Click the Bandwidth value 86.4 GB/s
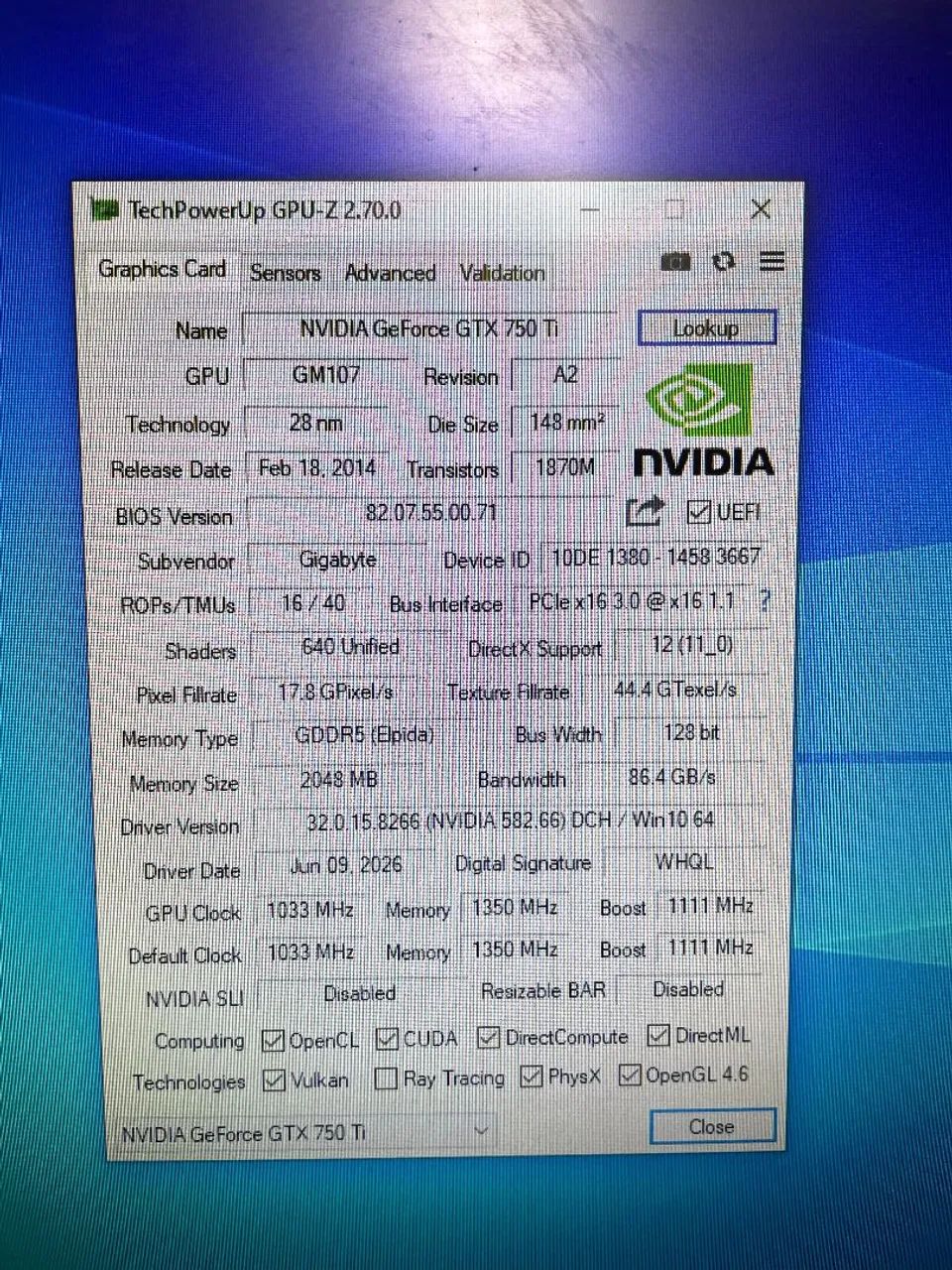 [671, 776]
